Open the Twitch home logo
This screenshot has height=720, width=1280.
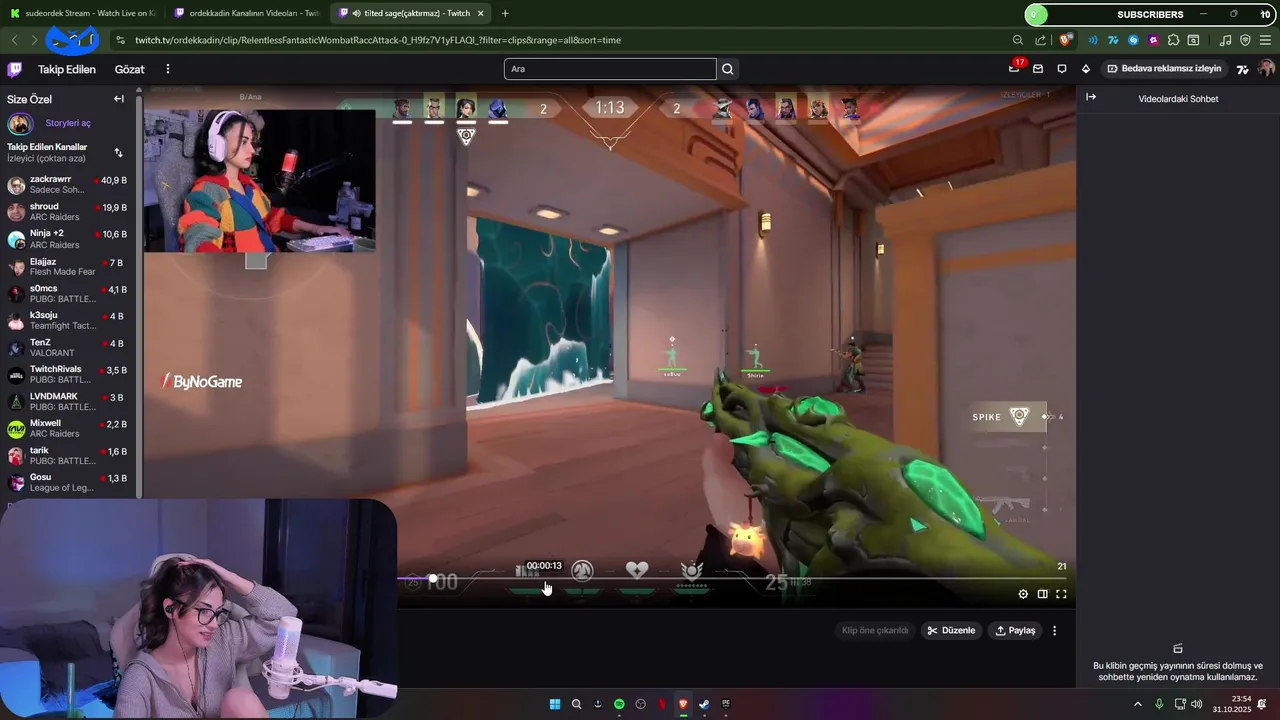point(14,69)
